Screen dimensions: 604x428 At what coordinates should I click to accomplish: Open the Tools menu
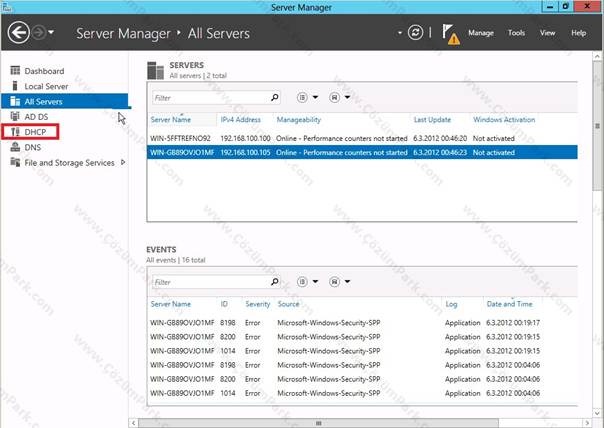pos(516,33)
